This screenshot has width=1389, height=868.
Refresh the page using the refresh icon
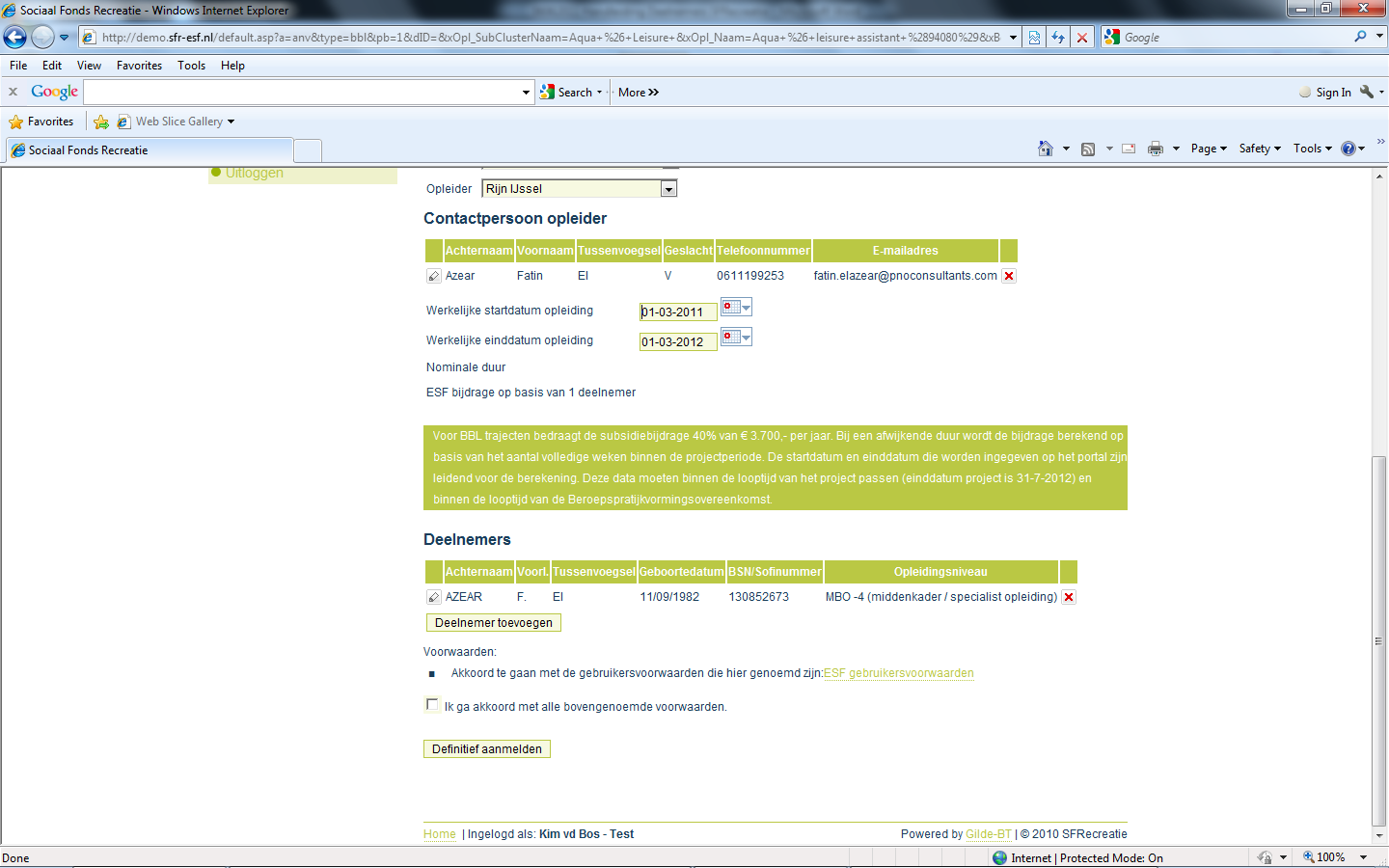1058,38
